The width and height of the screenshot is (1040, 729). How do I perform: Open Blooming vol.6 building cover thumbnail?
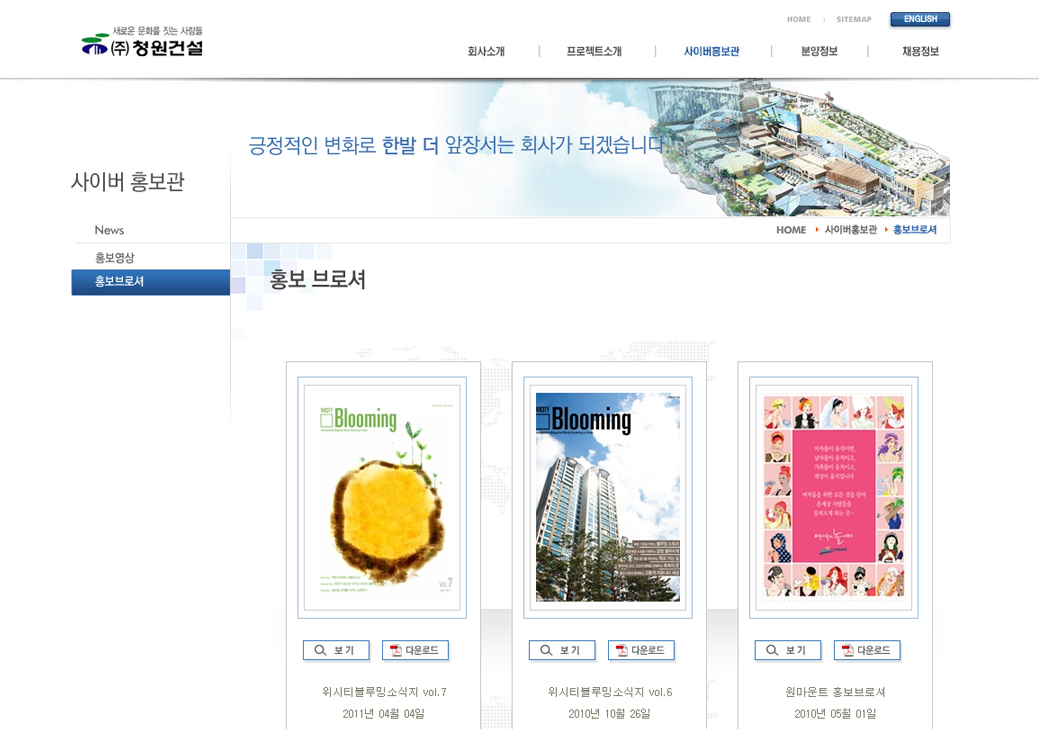[x=608, y=497]
